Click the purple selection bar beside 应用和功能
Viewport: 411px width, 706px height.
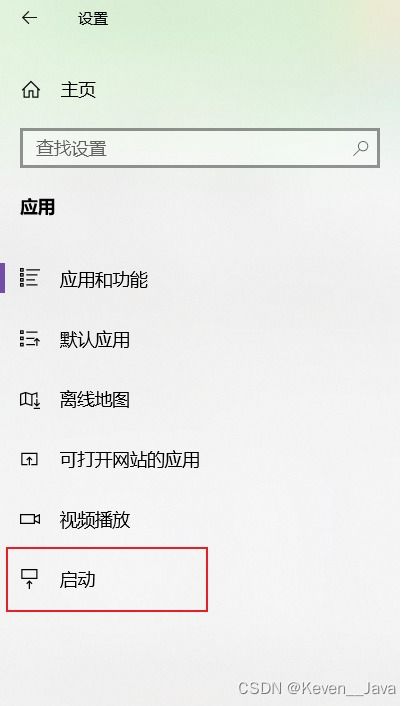click(2, 278)
